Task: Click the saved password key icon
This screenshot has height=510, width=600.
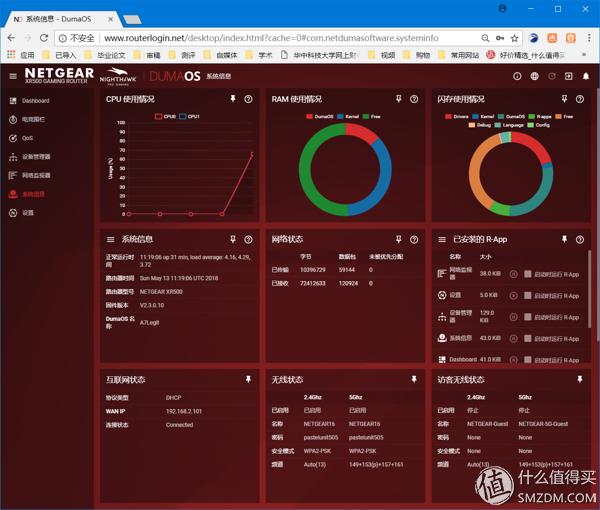Action: [500, 38]
